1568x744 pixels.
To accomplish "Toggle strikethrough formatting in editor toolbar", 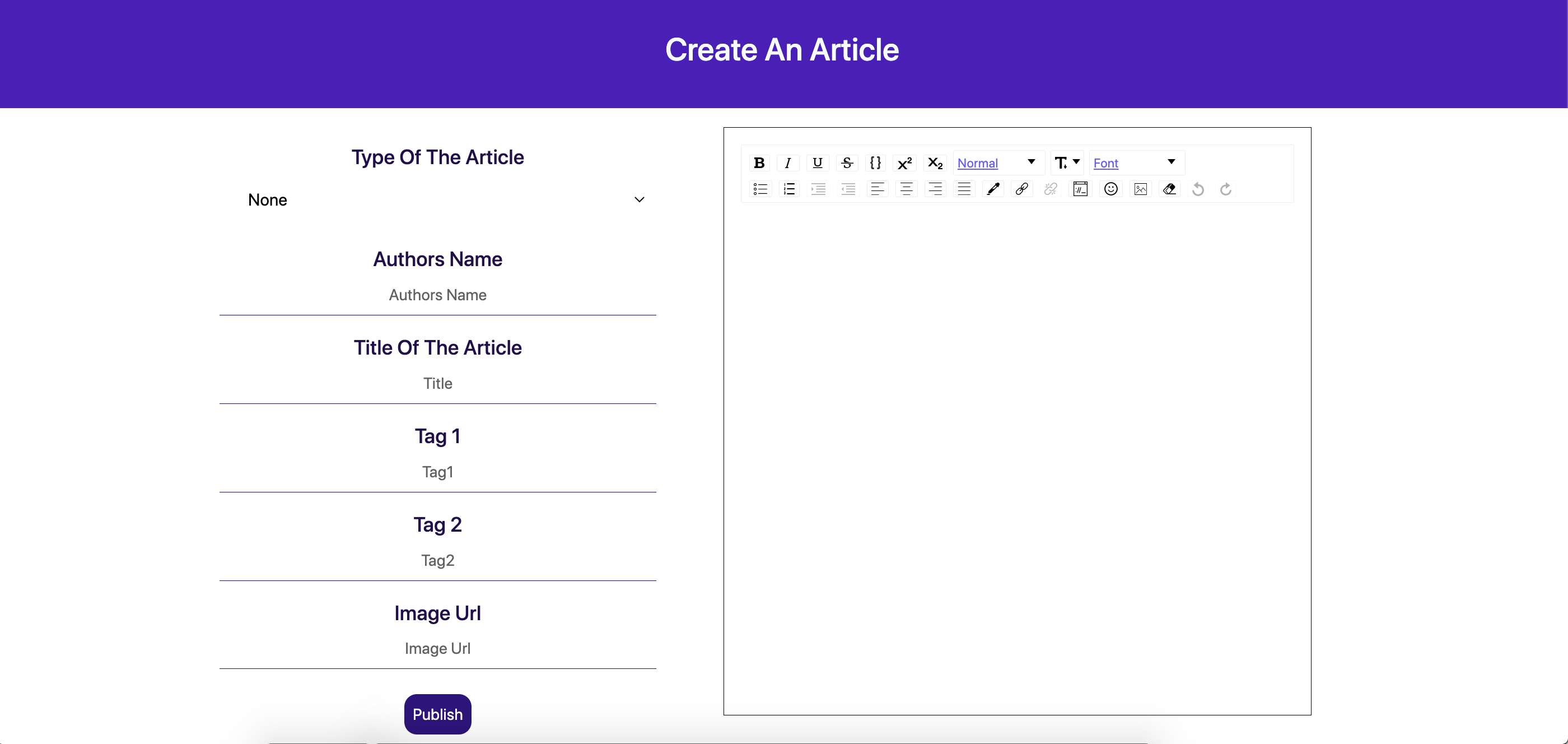I will (x=847, y=162).
